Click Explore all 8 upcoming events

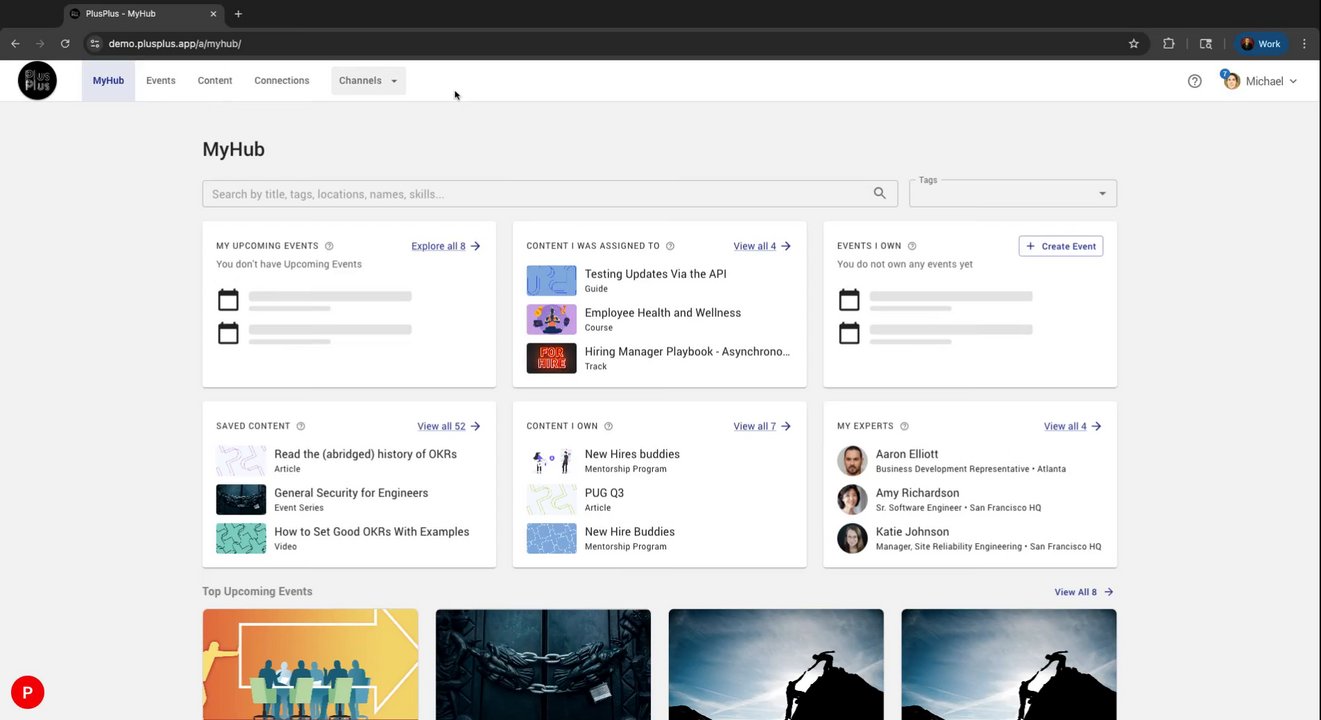(446, 246)
